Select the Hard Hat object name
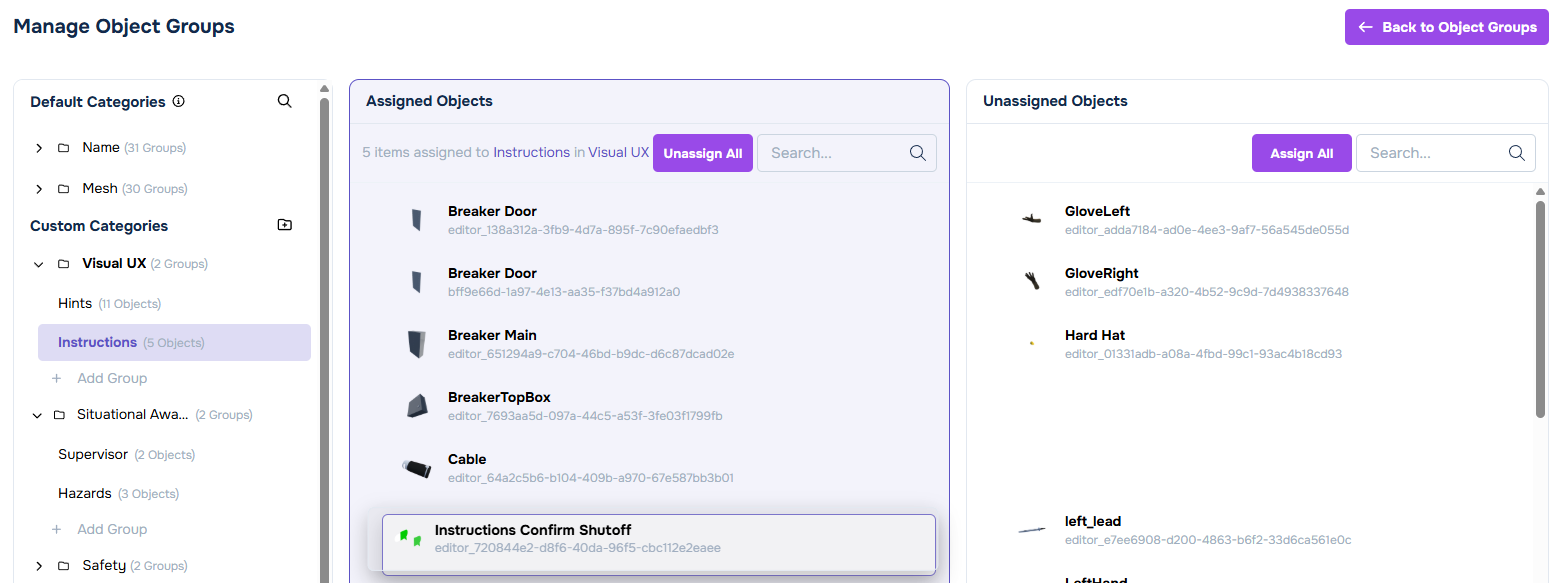This screenshot has width=1560, height=583. [1095, 335]
